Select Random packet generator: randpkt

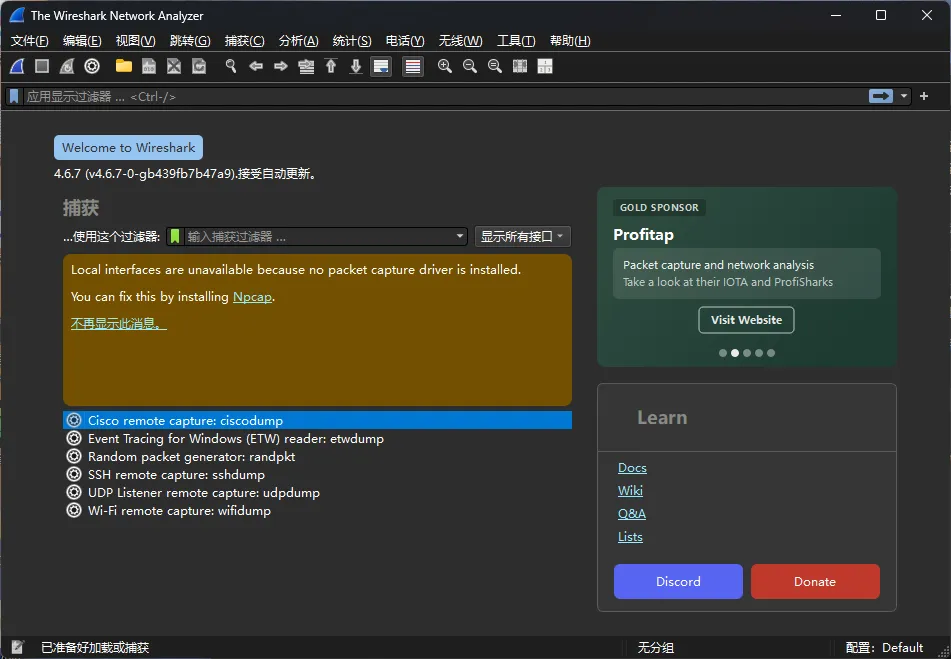(x=317, y=456)
